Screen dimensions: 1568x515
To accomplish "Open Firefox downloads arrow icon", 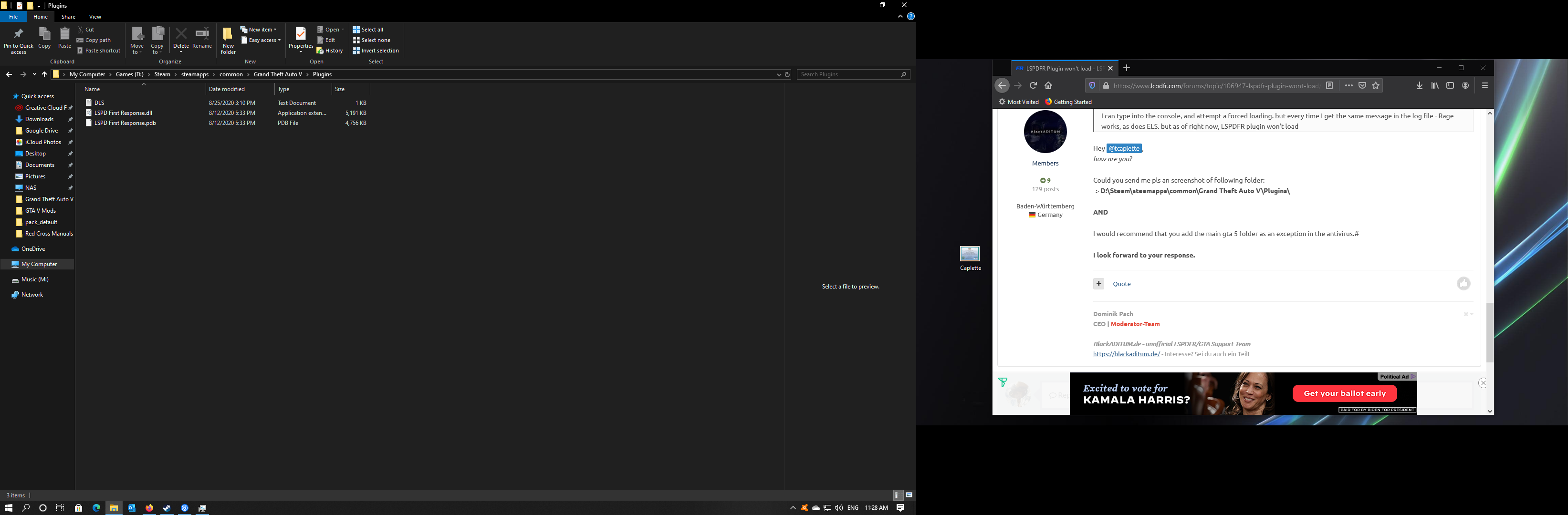I will 1420,86.
